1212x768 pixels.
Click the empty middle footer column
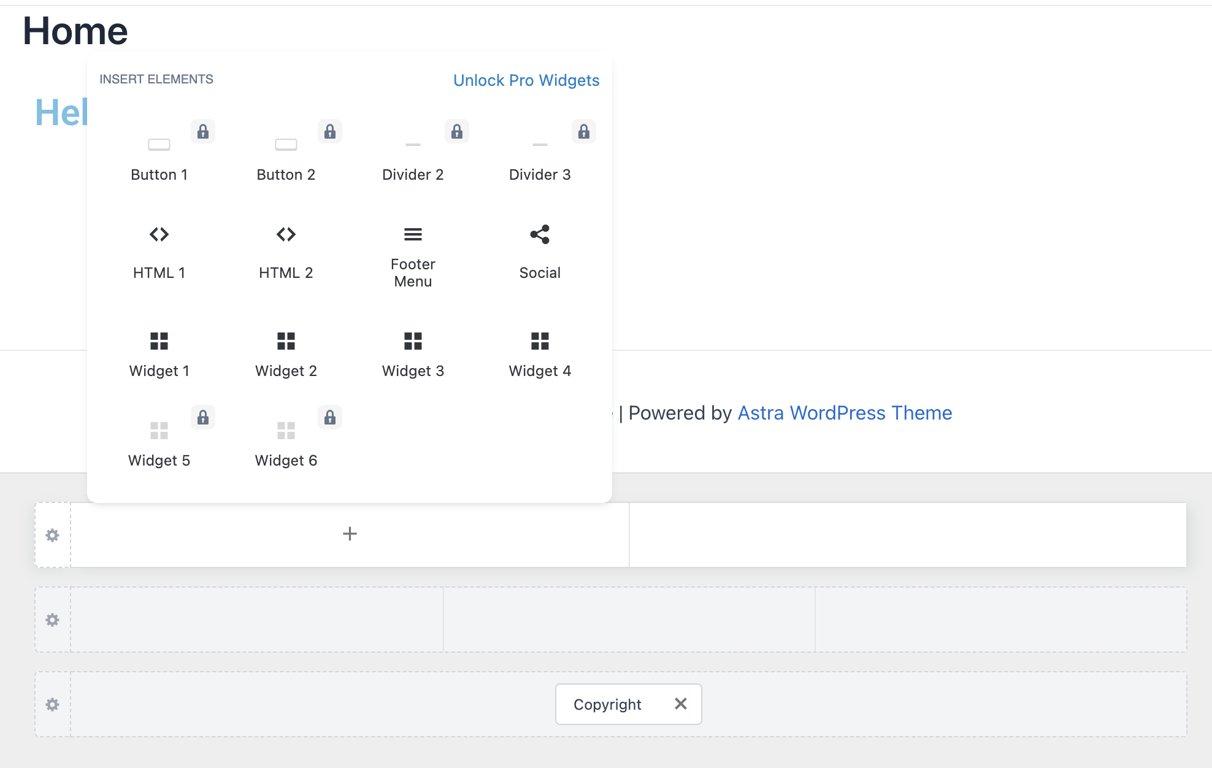[628, 620]
